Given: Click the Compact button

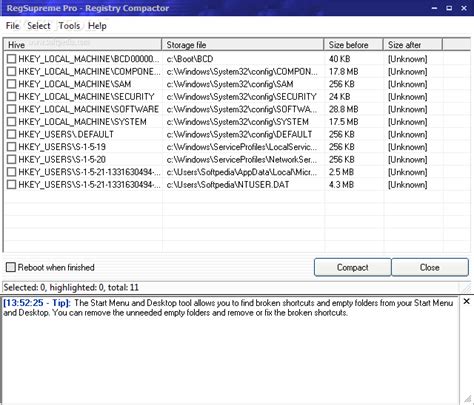Looking at the screenshot, I should click(352, 267).
